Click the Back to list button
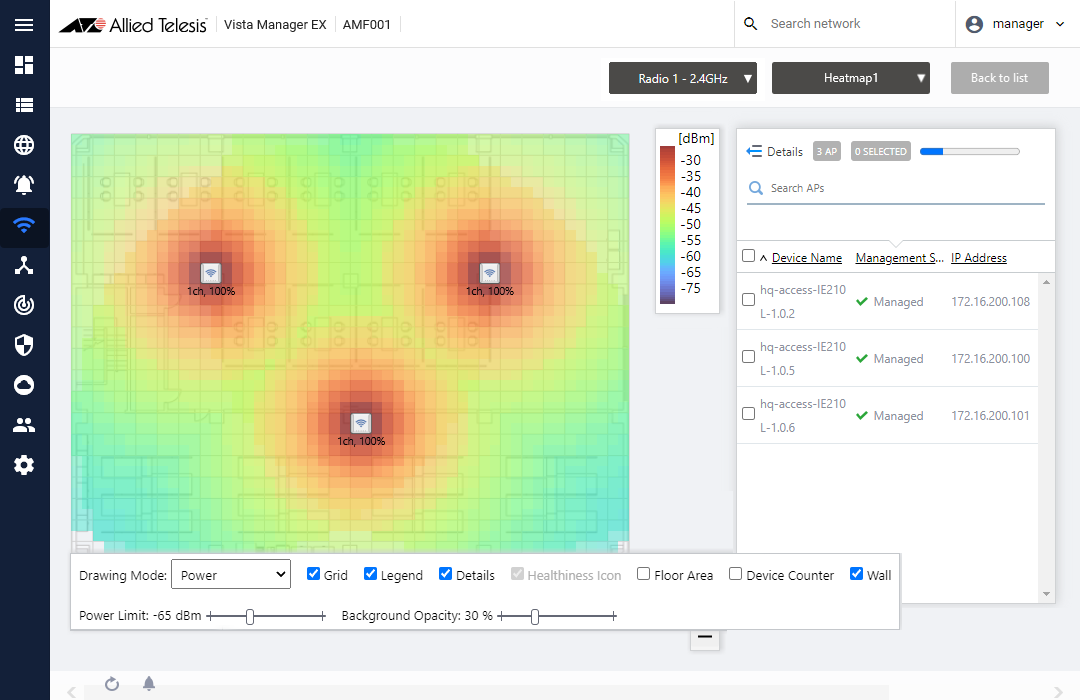The width and height of the screenshot is (1080, 700). pos(999,78)
